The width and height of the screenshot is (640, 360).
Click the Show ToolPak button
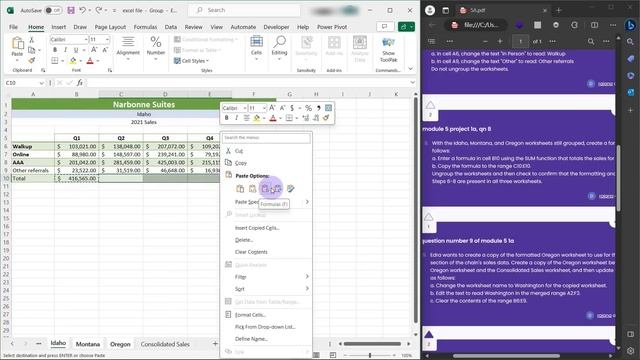click(389, 50)
